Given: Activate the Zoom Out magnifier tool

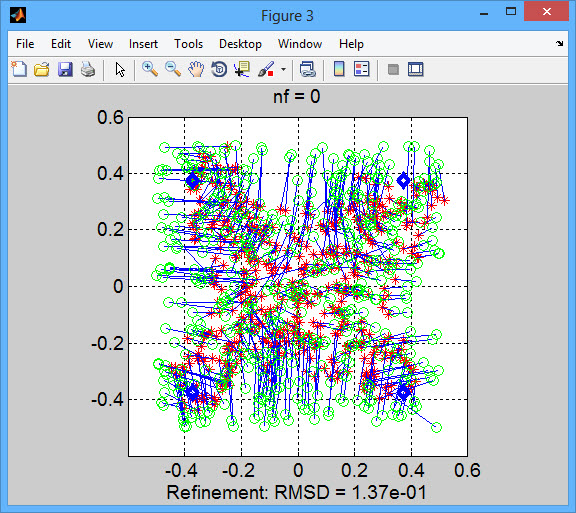Looking at the screenshot, I should [x=173, y=69].
